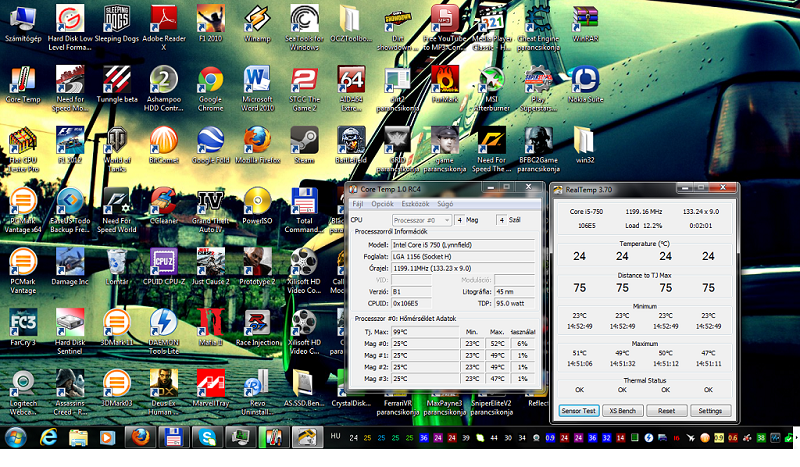Click the Tj. Max 99°C field
This screenshot has width=800, height=467.
(x=424, y=332)
